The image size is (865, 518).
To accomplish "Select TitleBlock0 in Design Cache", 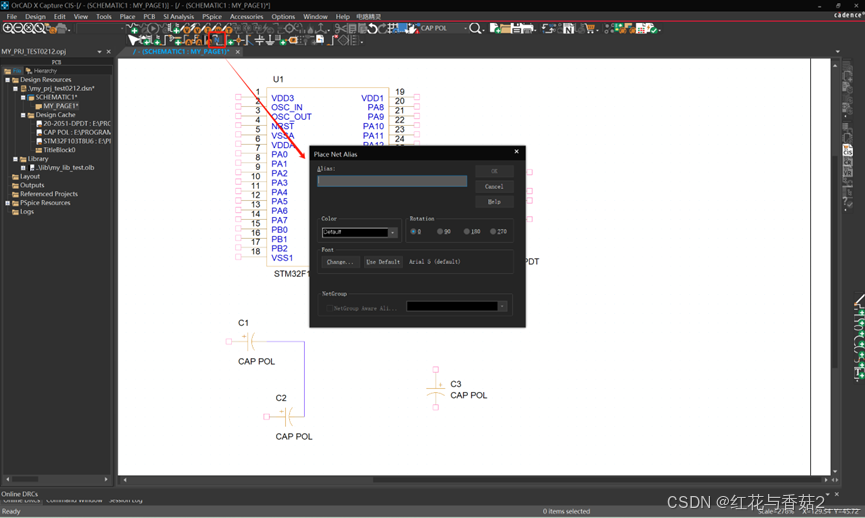I will pos(59,150).
